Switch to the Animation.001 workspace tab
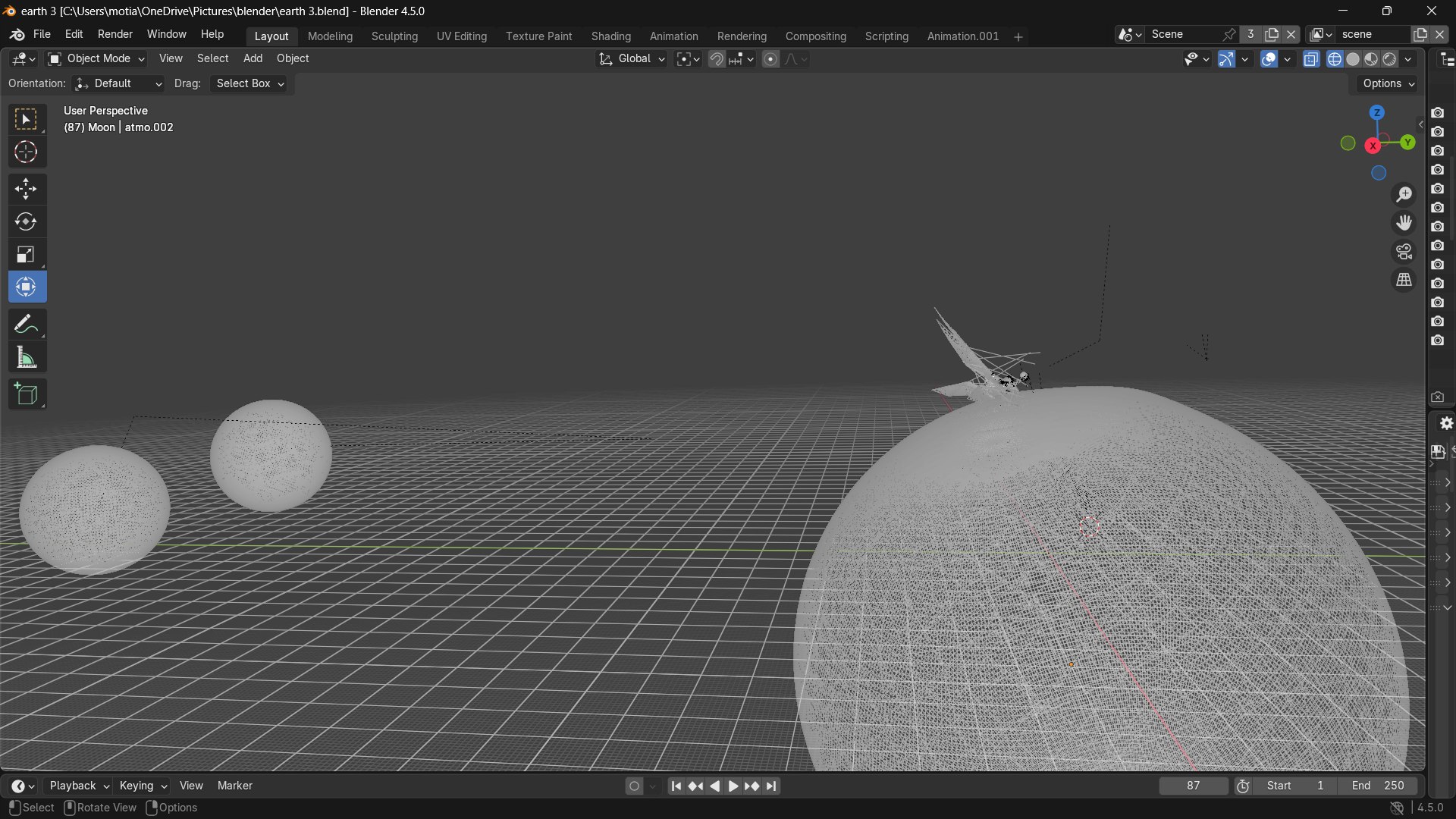Viewport: 1456px width, 819px height. [x=962, y=36]
